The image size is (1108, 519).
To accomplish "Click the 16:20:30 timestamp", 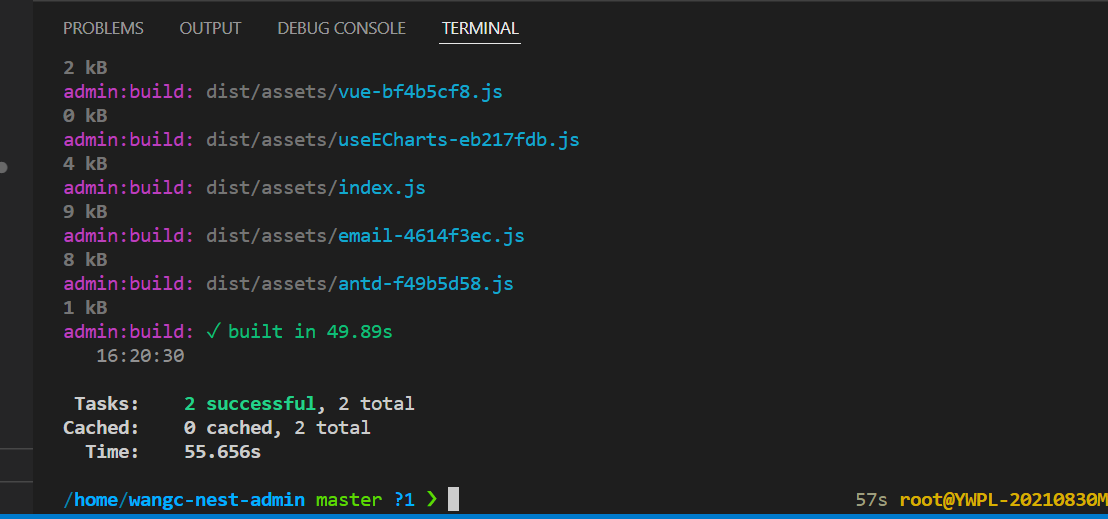I will pyautogui.click(x=140, y=356).
